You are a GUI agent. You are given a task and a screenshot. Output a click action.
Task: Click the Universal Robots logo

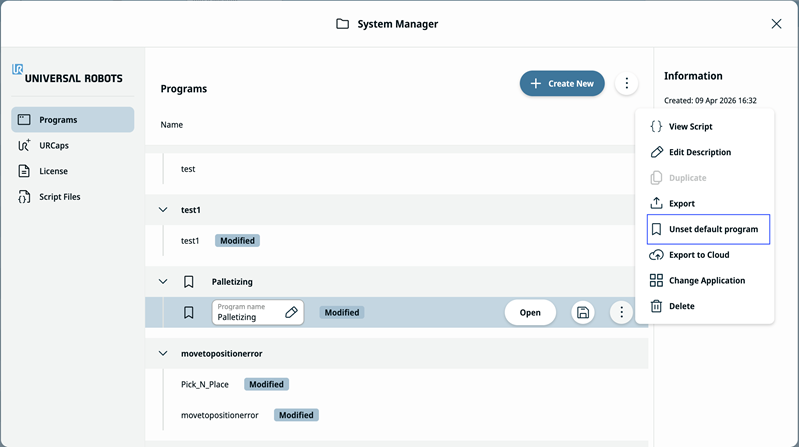(67, 74)
